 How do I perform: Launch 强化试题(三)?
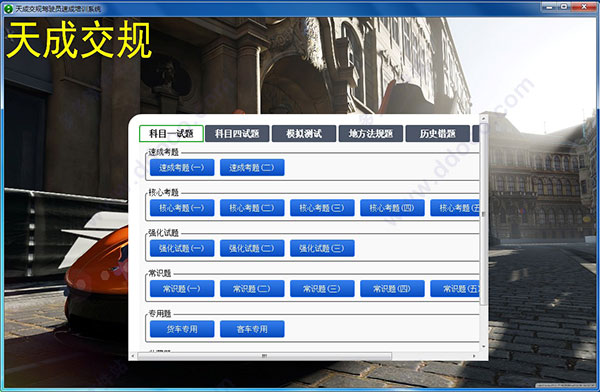(x=322, y=248)
